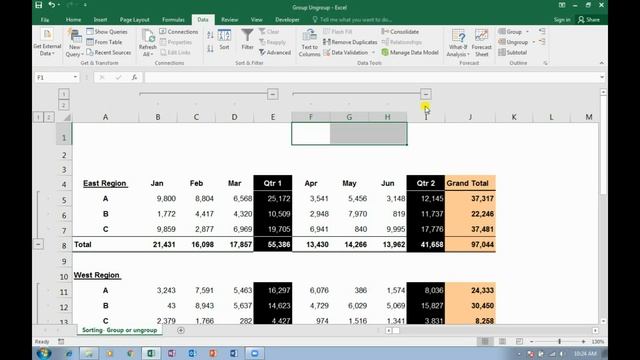The image size is (640, 360).
Task: Launch Text to Columns wizard
Action: coord(309,43)
